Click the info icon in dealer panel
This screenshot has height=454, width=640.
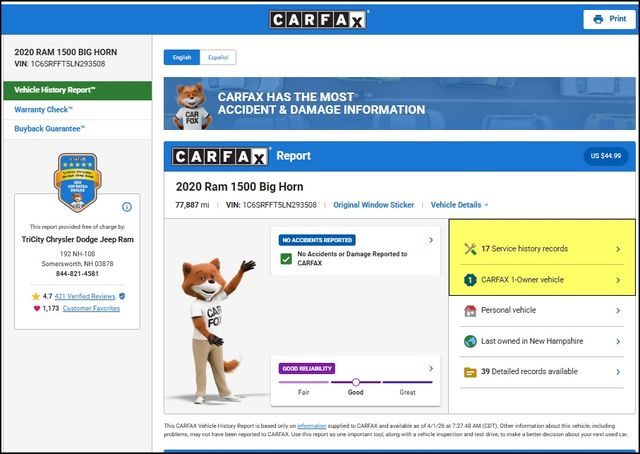(x=127, y=207)
